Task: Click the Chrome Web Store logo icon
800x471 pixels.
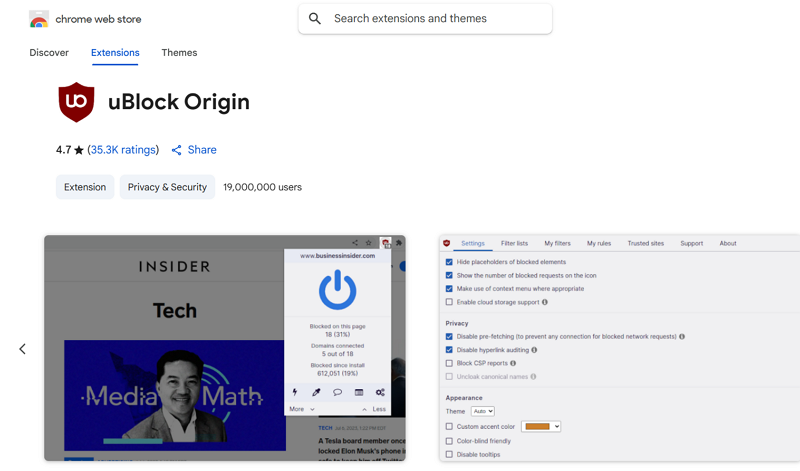Action: pos(39,19)
